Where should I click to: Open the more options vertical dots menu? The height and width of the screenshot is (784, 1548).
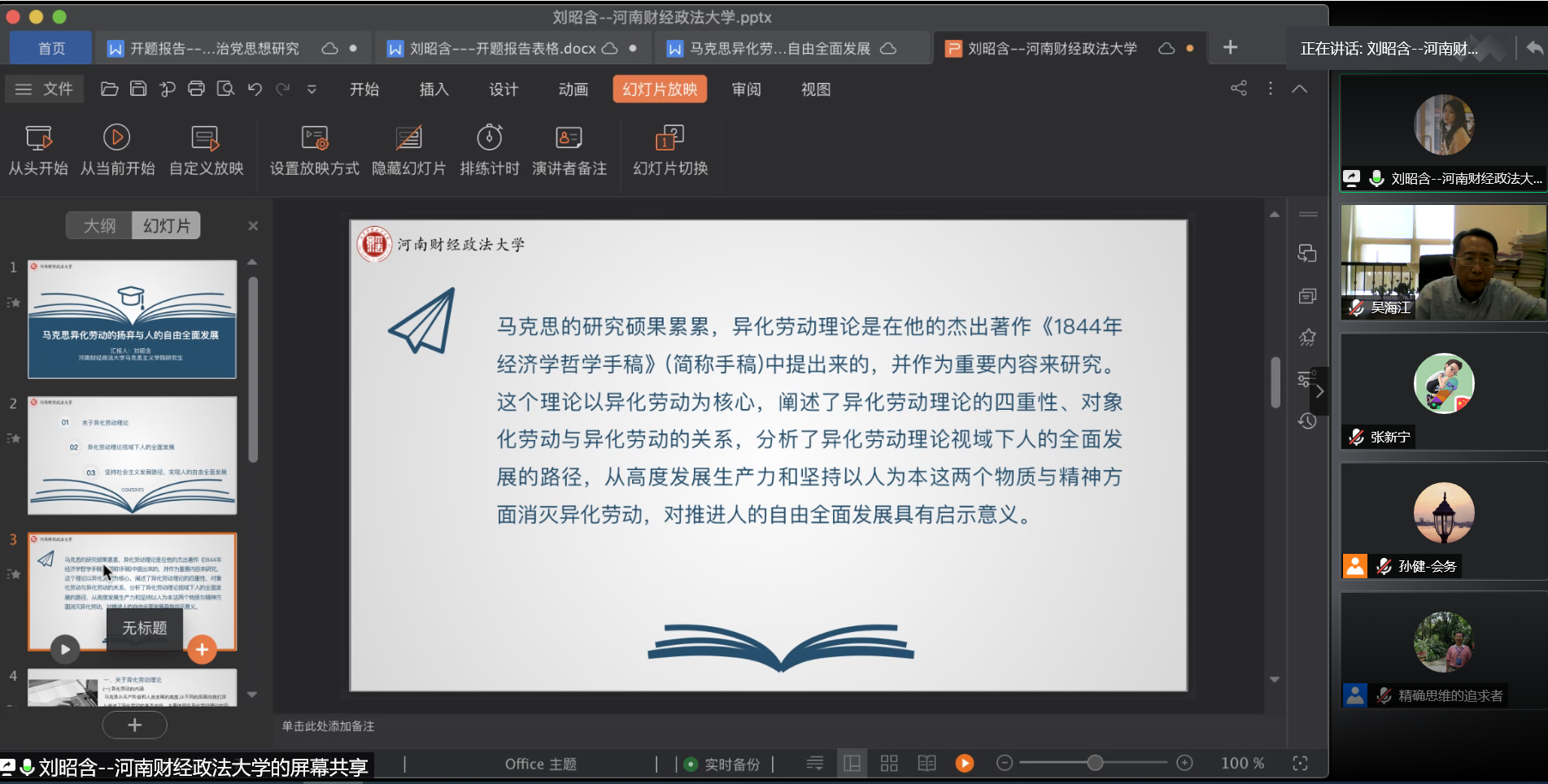coord(1271,88)
